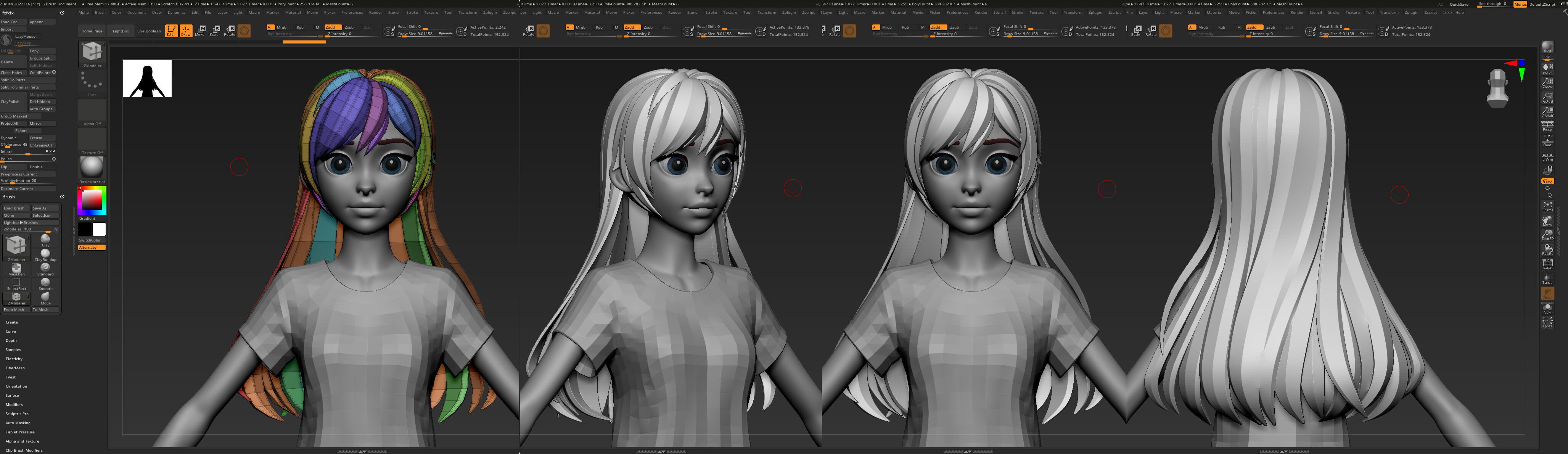Open the LightBox tab
Viewport: 1568px width, 454px height.
[x=121, y=31]
